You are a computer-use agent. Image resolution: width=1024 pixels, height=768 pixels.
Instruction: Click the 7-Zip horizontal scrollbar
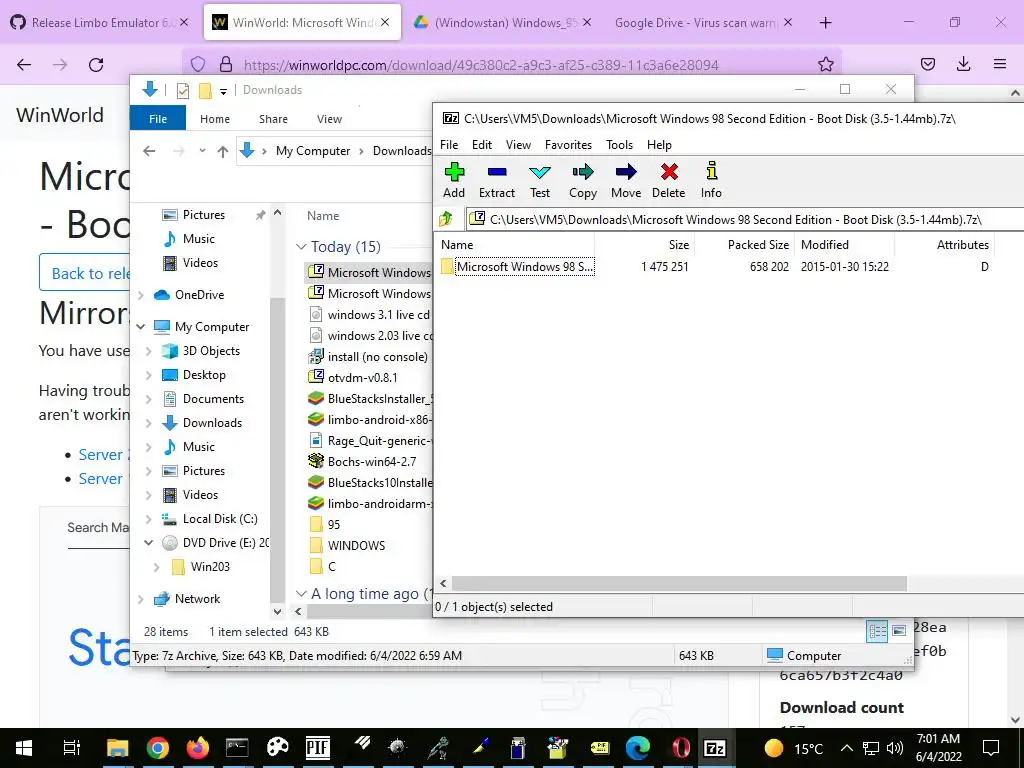tap(679, 583)
